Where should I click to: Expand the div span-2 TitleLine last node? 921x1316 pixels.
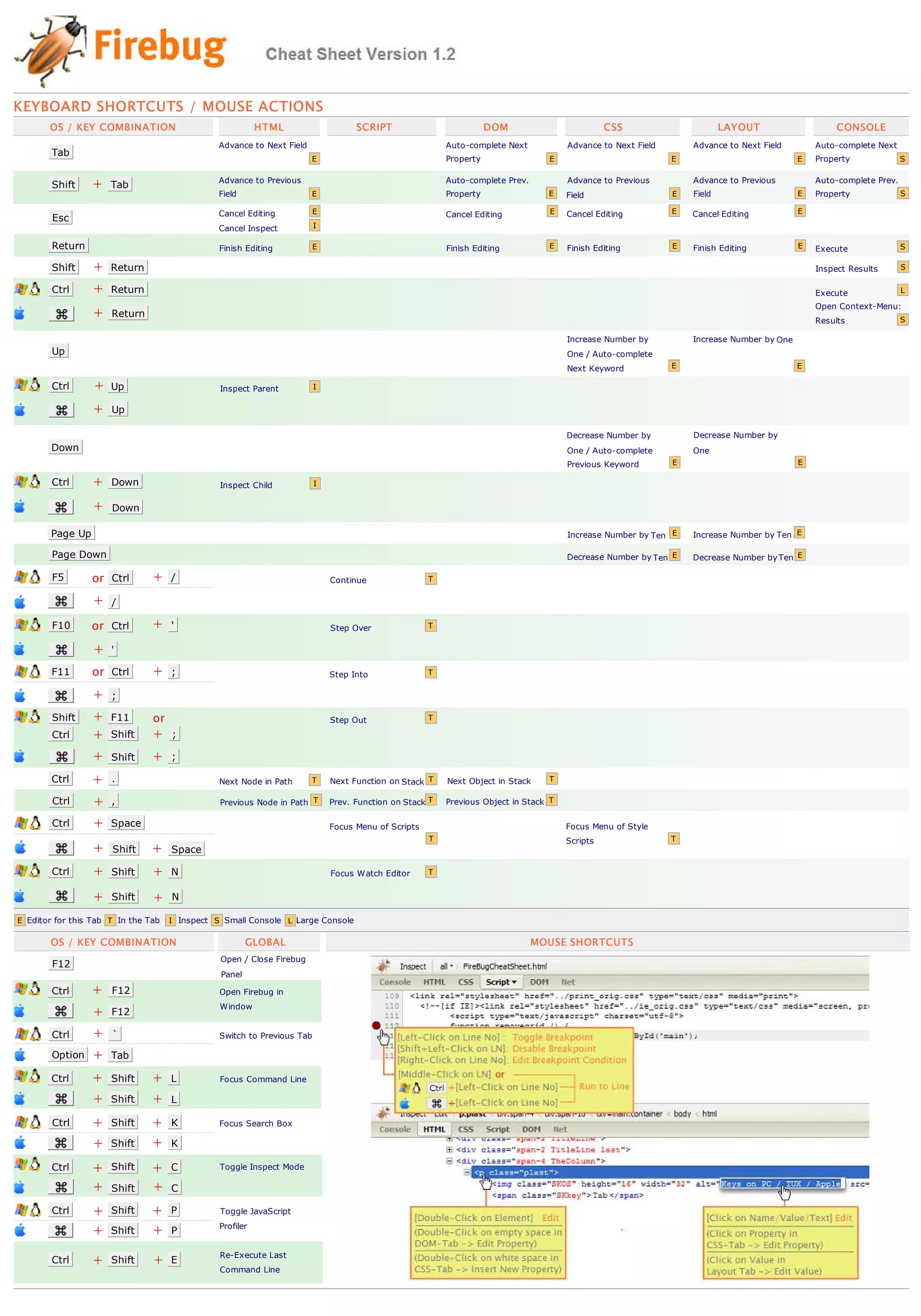coord(450,1150)
